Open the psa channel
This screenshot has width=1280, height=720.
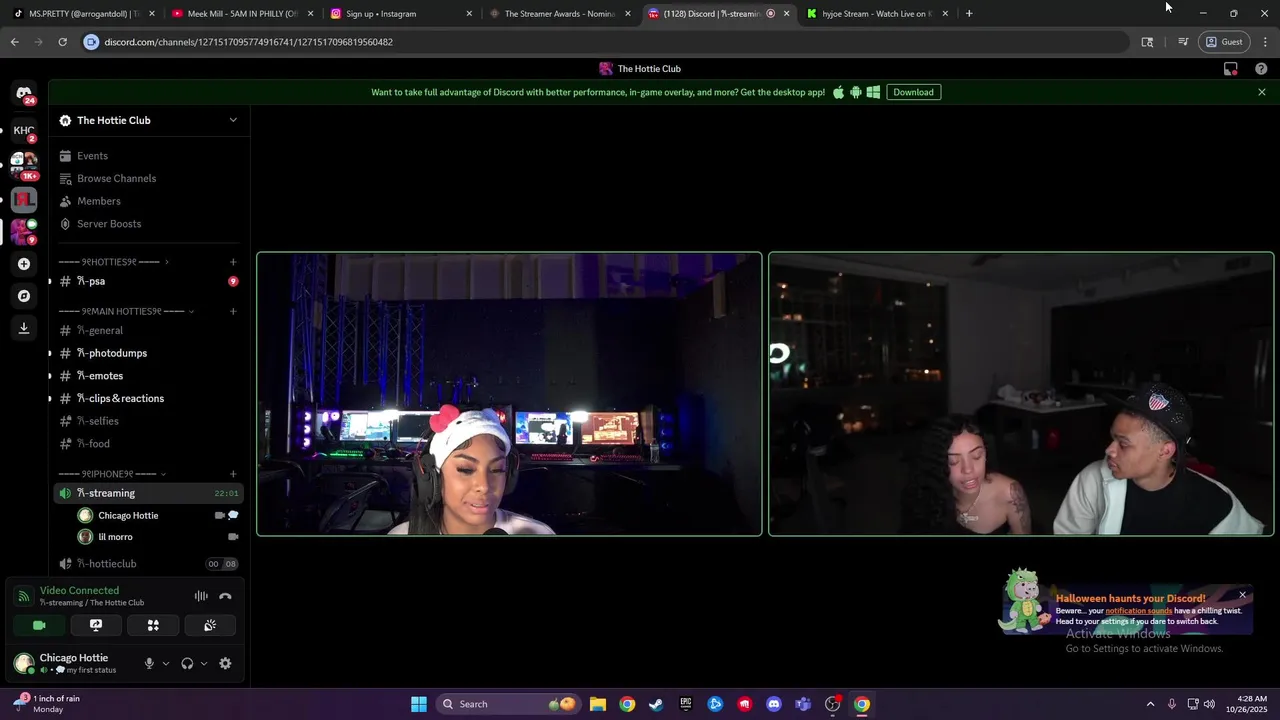(148, 281)
